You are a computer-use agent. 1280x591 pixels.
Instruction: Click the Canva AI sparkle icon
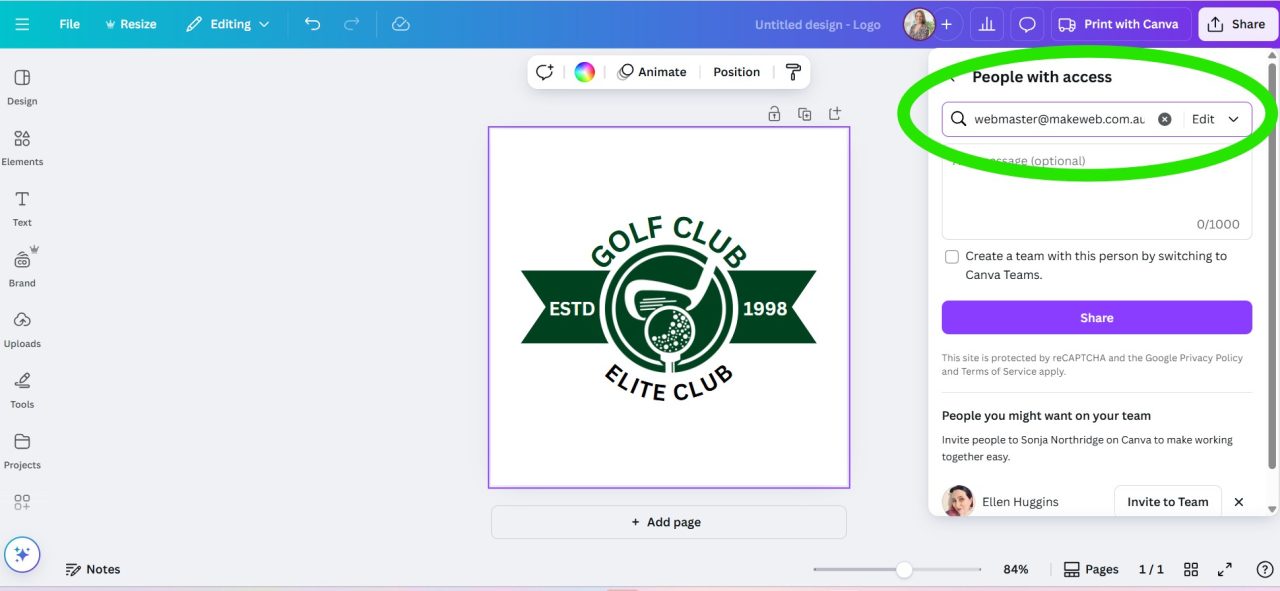click(22, 553)
